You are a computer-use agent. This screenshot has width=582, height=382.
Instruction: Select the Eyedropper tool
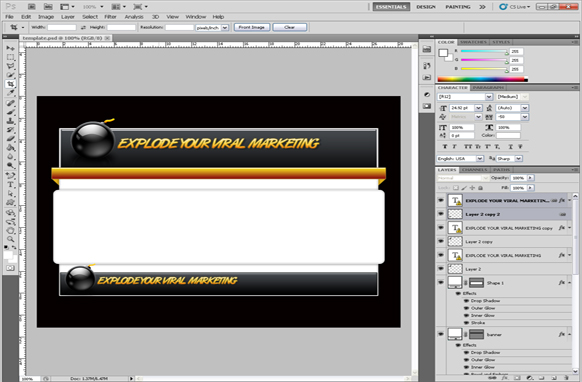click(x=10, y=93)
